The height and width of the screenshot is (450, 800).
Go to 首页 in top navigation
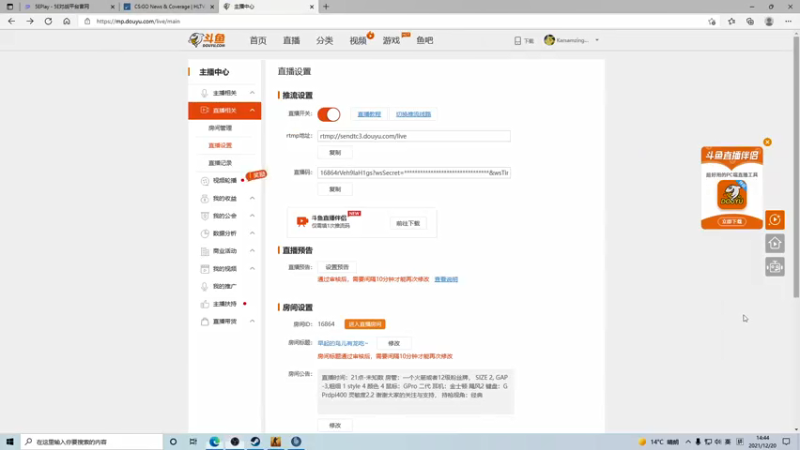(258, 40)
